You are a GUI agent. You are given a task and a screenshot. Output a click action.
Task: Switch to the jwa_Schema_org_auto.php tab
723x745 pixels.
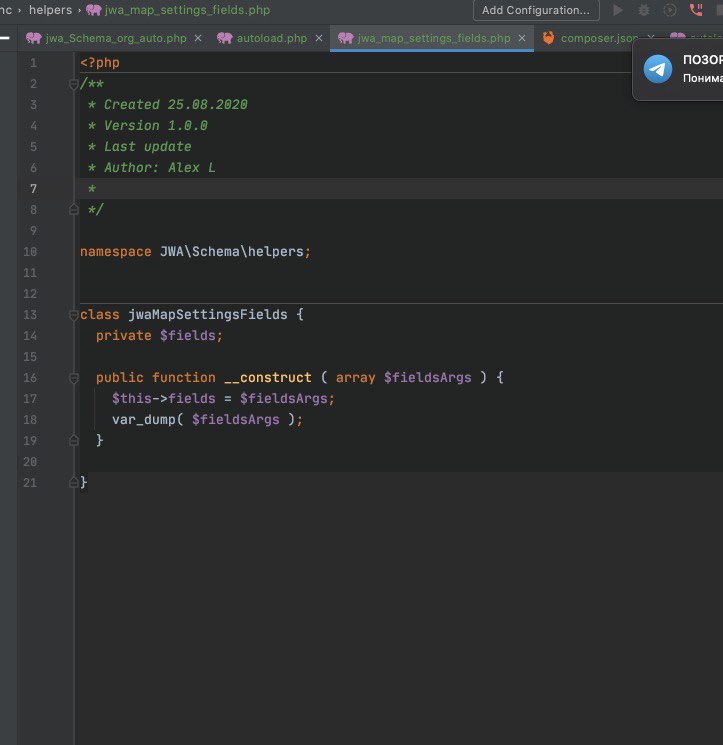116,38
